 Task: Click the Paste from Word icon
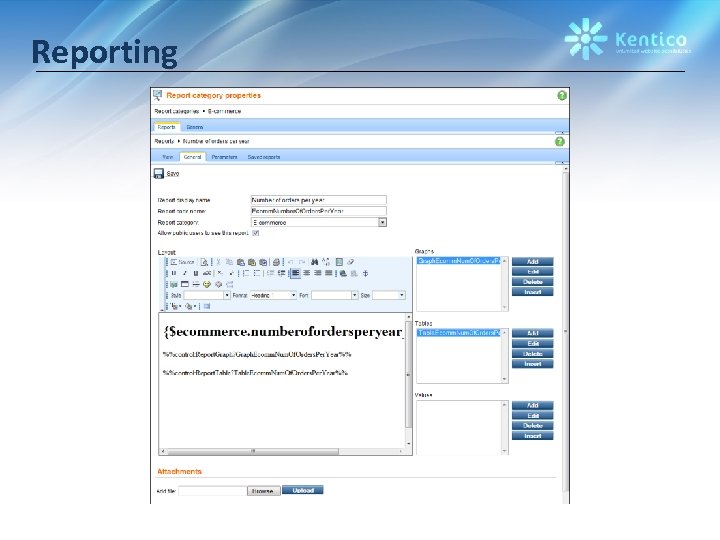pyautogui.click(x=263, y=262)
